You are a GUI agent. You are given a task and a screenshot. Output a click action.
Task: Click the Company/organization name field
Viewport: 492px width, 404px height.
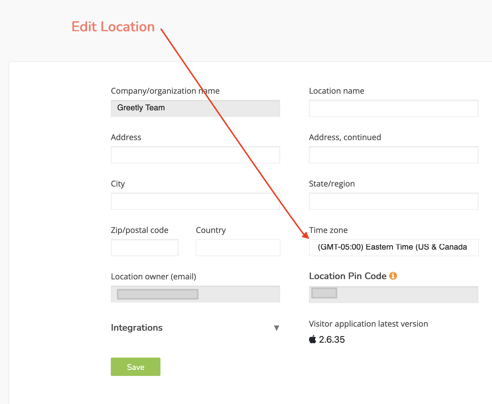tap(195, 108)
